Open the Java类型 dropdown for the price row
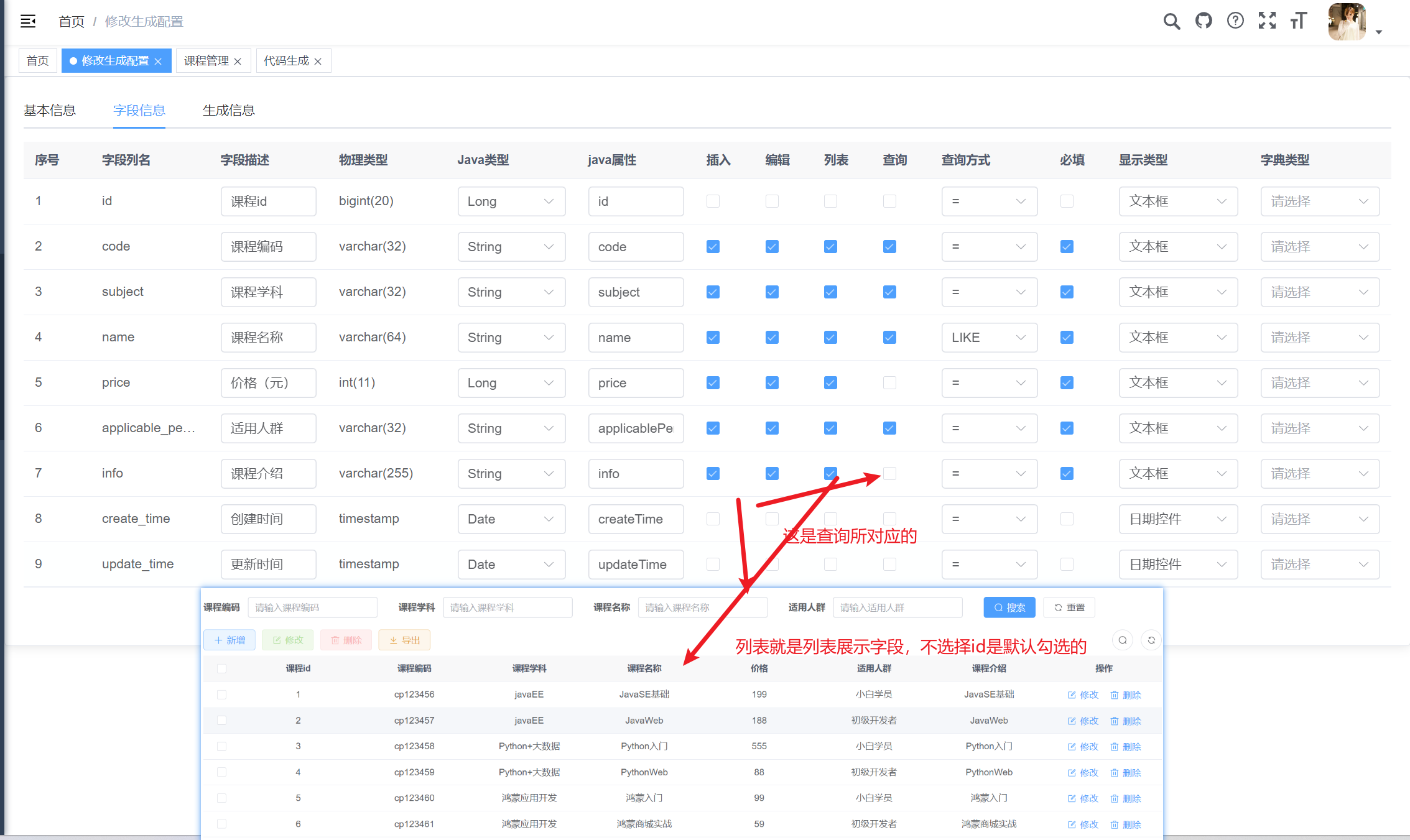The width and height of the screenshot is (1410, 840). [x=511, y=383]
